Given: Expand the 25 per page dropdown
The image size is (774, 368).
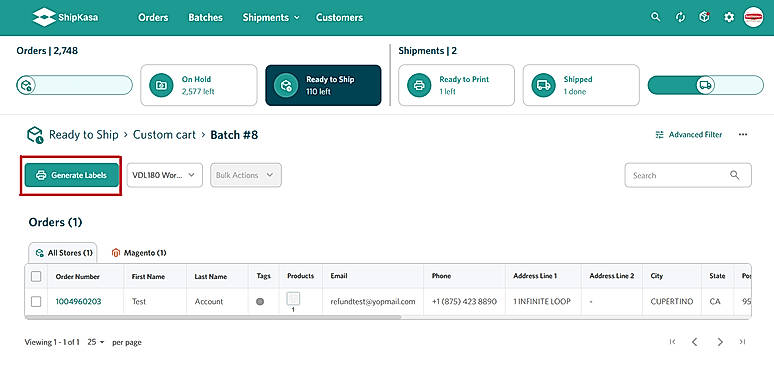Looking at the screenshot, I should 96,342.
